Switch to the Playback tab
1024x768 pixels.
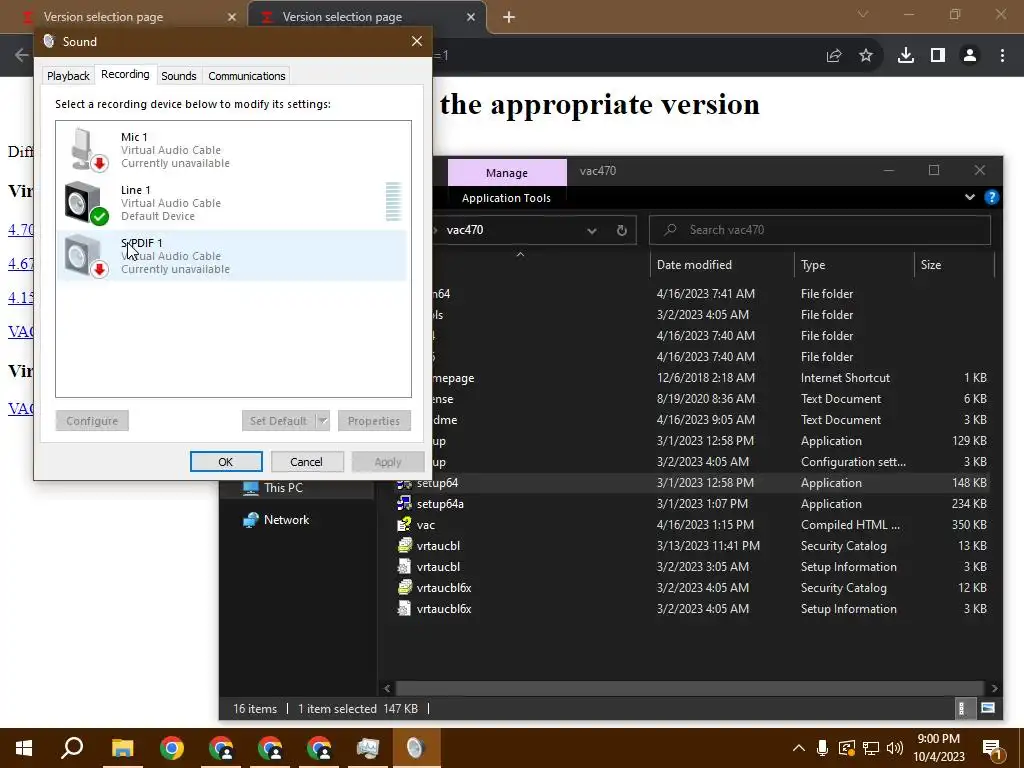coord(68,76)
